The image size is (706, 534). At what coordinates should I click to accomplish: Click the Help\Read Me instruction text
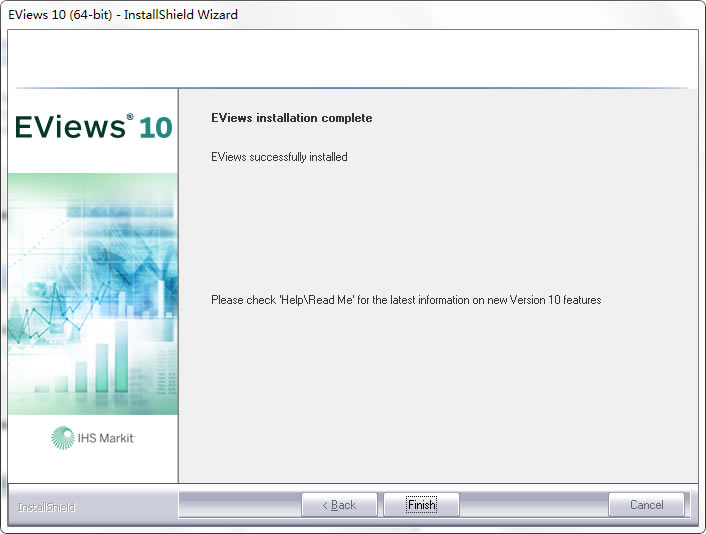pyautogui.click(x=406, y=300)
